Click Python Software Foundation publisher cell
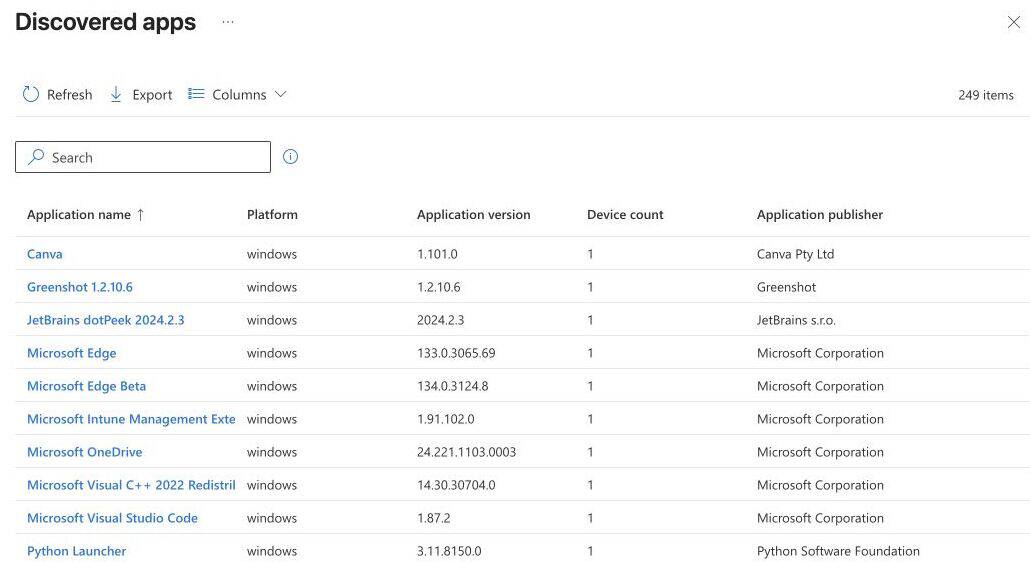1030x562 pixels. [x=838, y=551]
